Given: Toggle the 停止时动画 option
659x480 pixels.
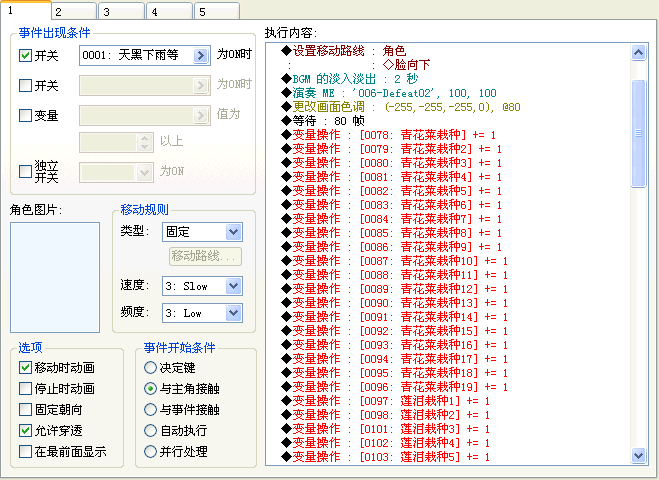Looking at the screenshot, I should 25,388.
